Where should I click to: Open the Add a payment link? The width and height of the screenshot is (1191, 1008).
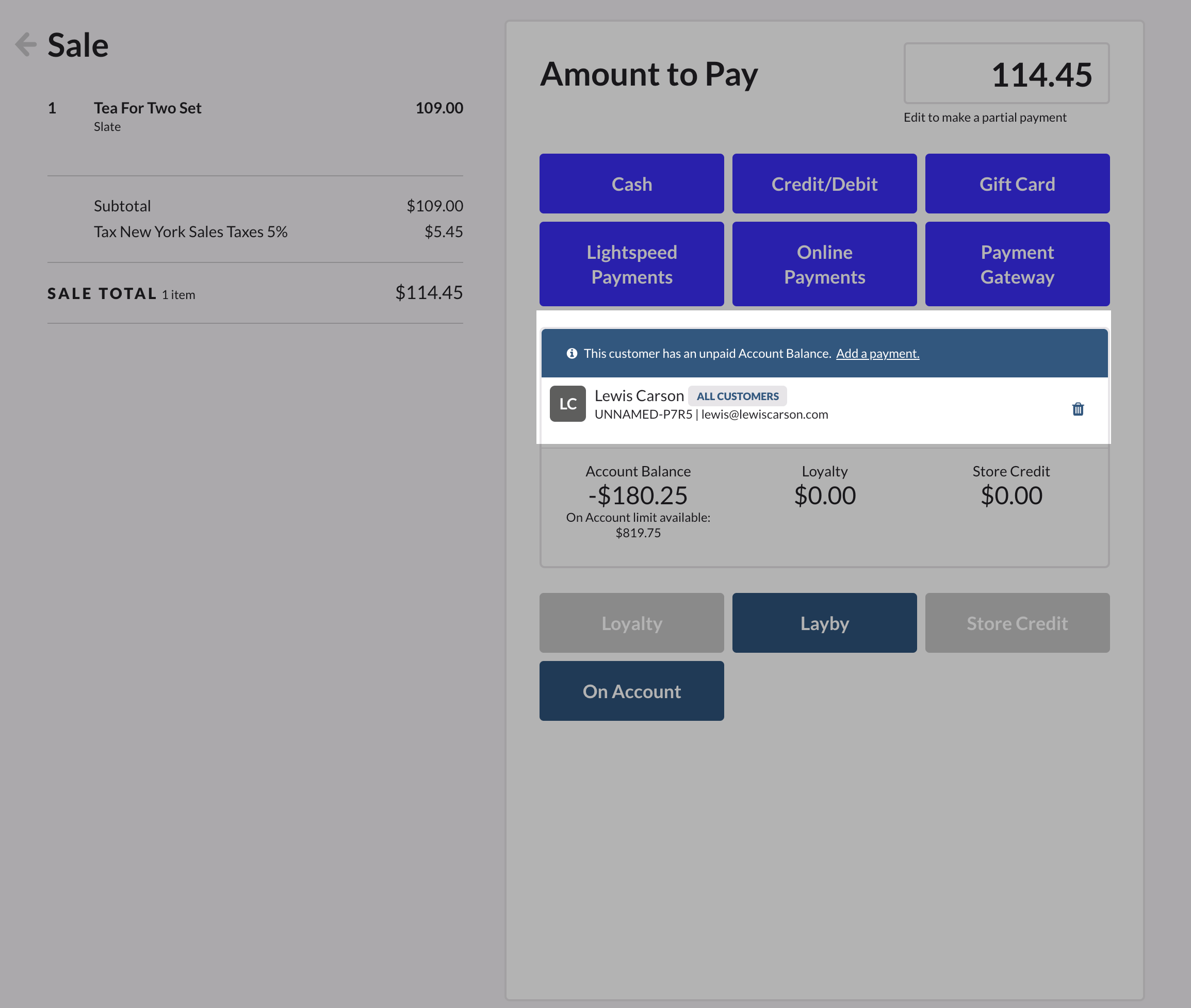point(878,353)
